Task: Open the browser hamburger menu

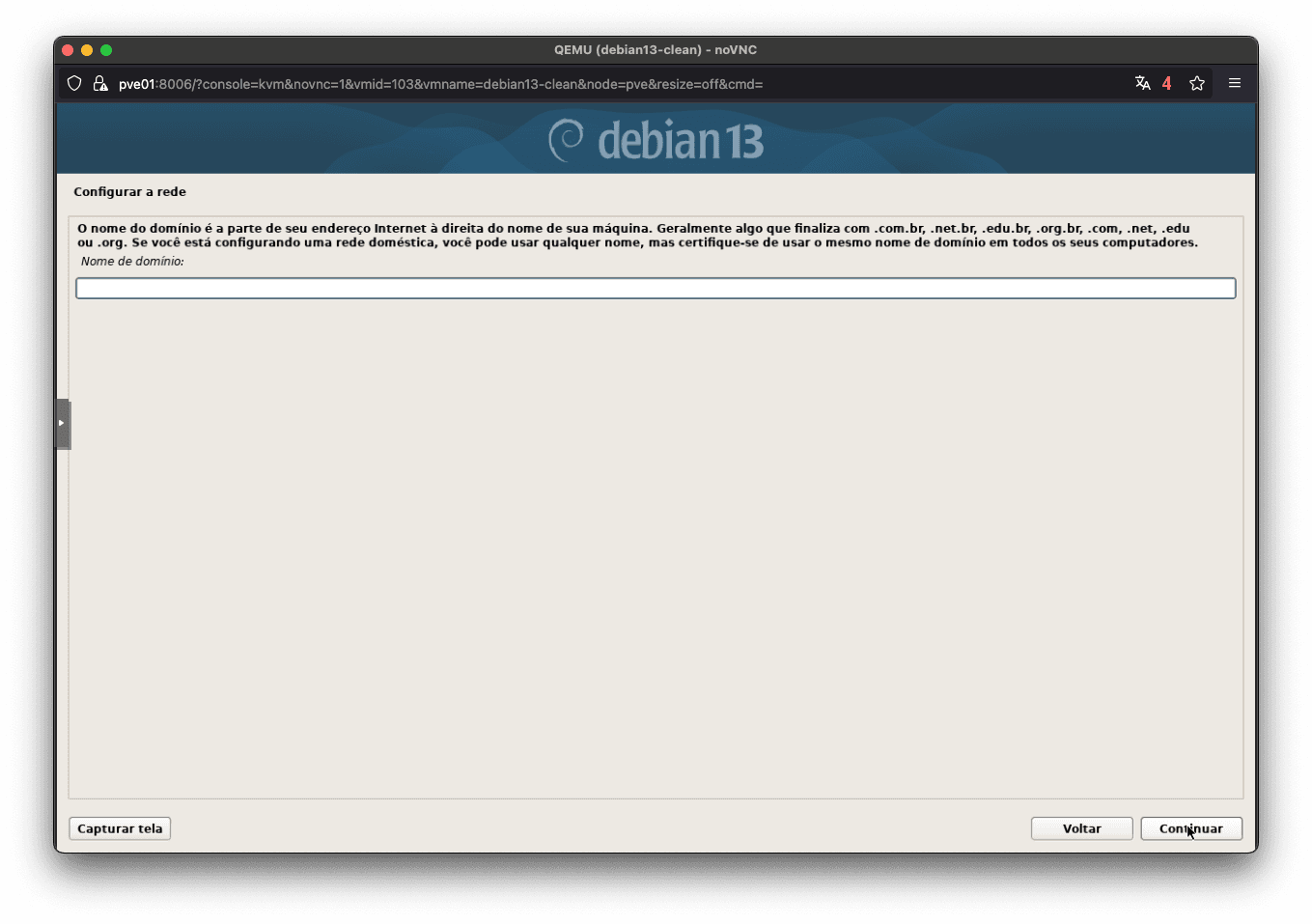Action: (x=1234, y=83)
